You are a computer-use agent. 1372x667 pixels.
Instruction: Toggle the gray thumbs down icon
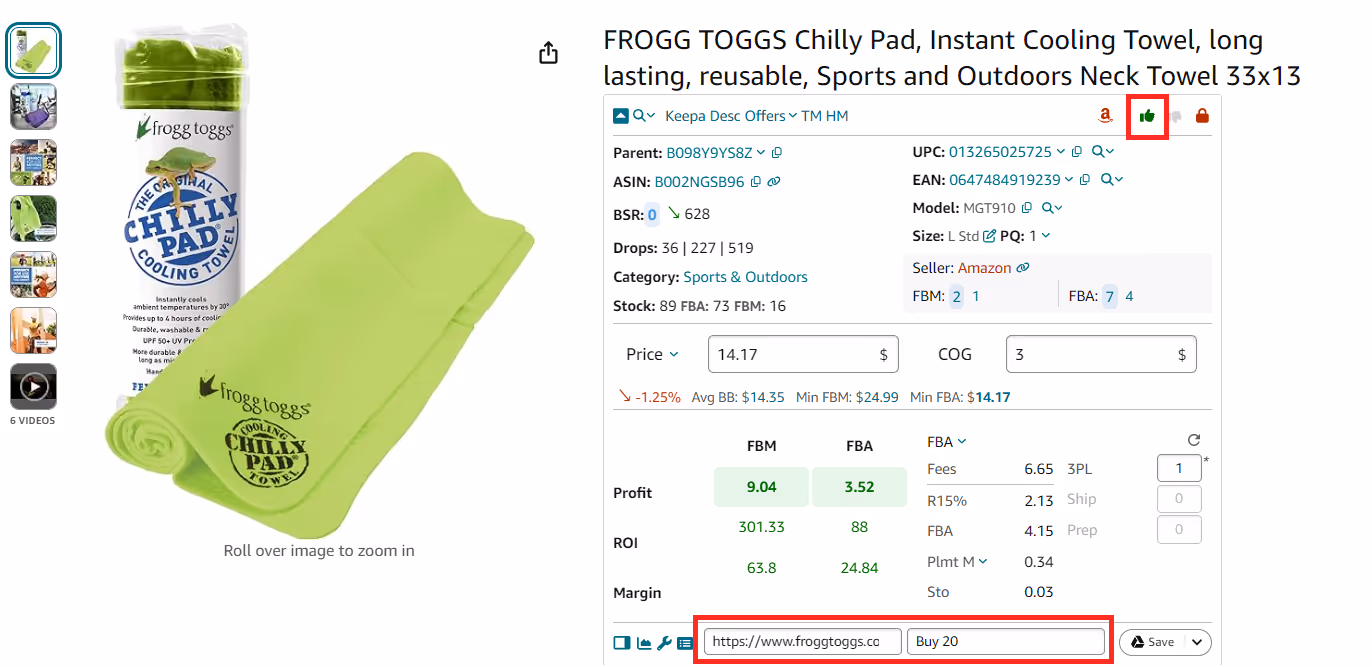click(1175, 116)
